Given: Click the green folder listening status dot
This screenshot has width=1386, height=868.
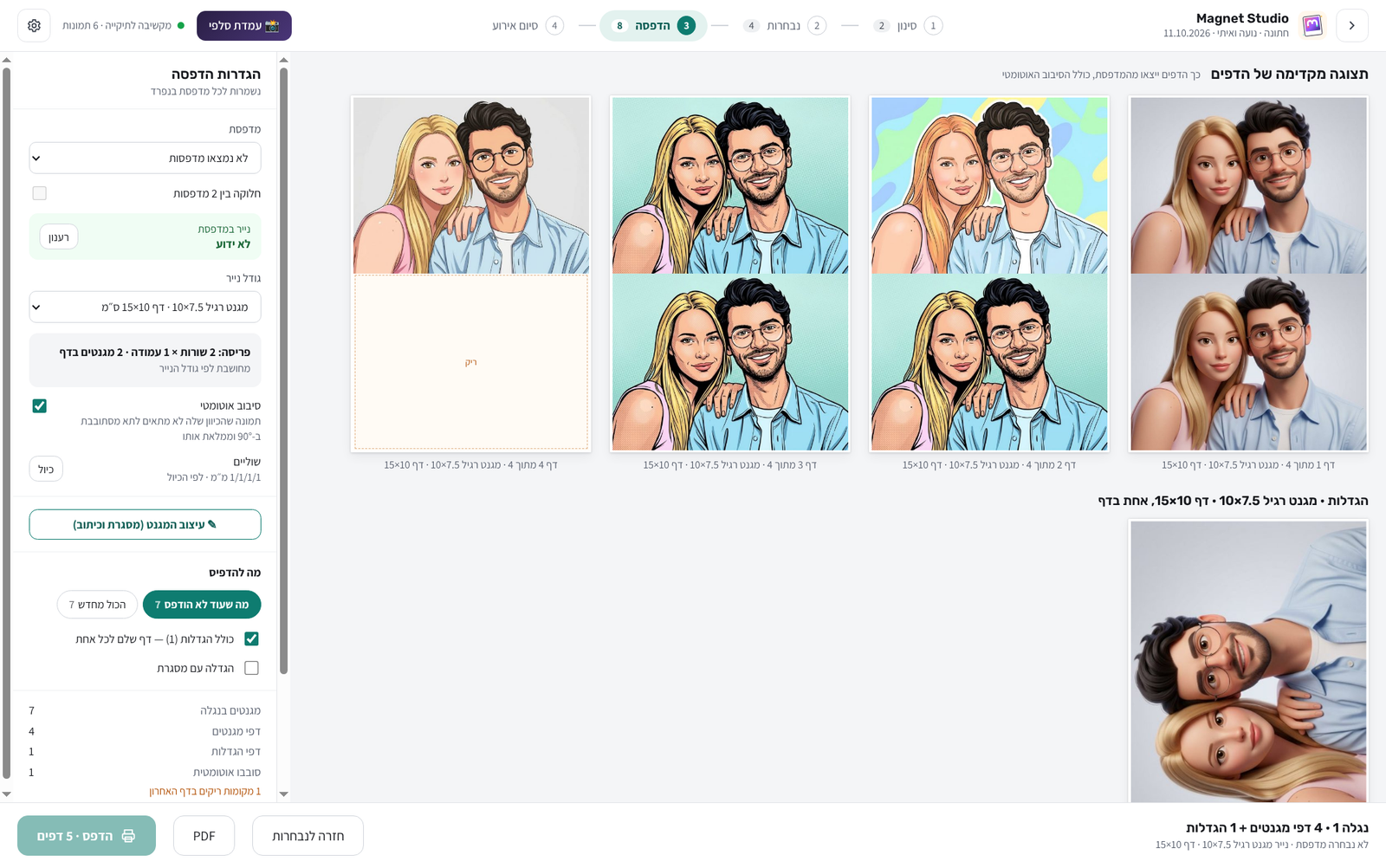Looking at the screenshot, I should (181, 26).
